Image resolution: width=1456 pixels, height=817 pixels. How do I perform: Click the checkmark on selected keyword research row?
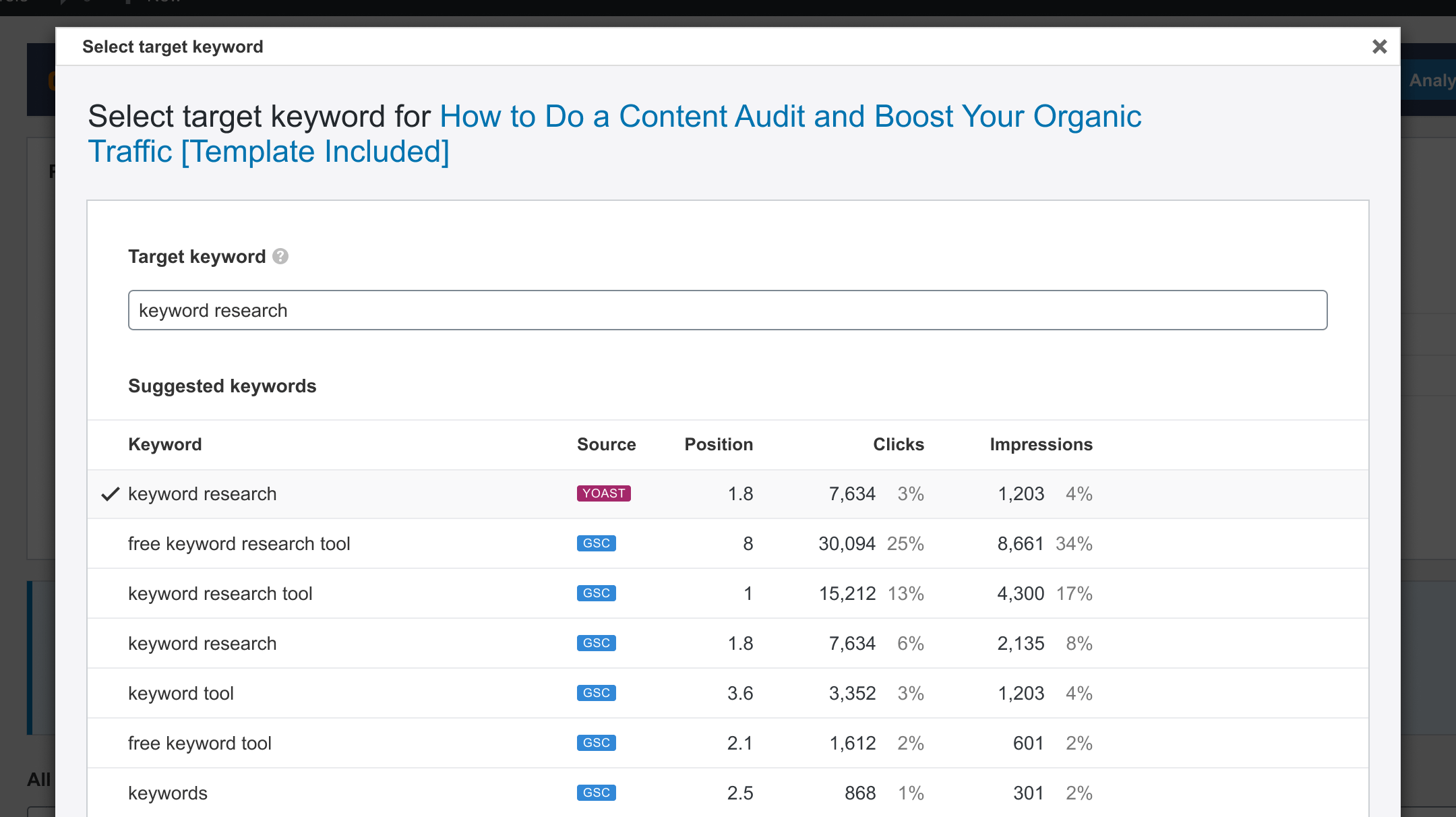coord(110,494)
